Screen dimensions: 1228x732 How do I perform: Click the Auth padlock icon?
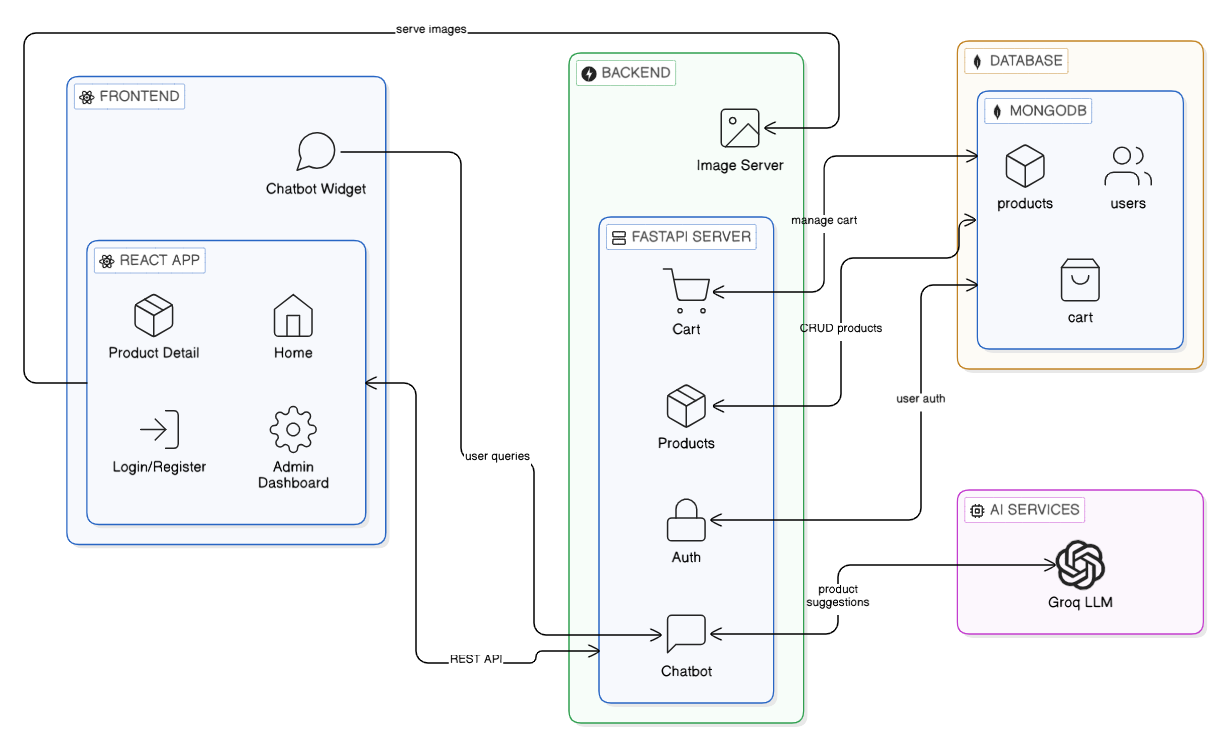(685, 518)
